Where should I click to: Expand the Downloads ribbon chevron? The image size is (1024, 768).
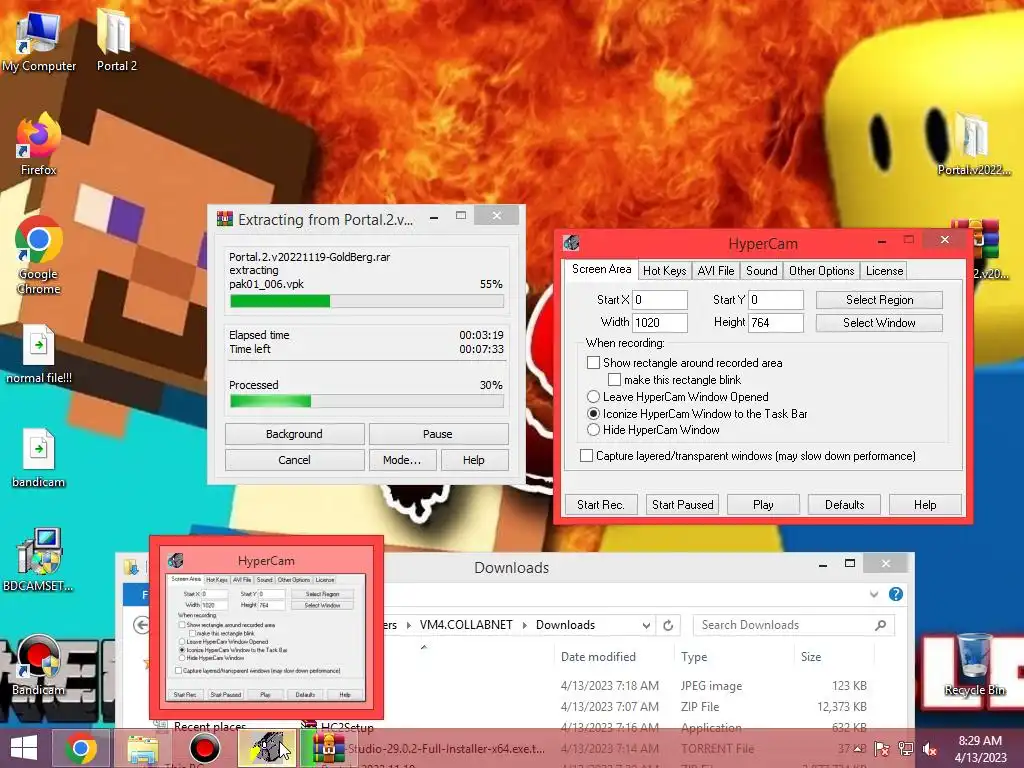pyautogui.click(x=874, y=594)
